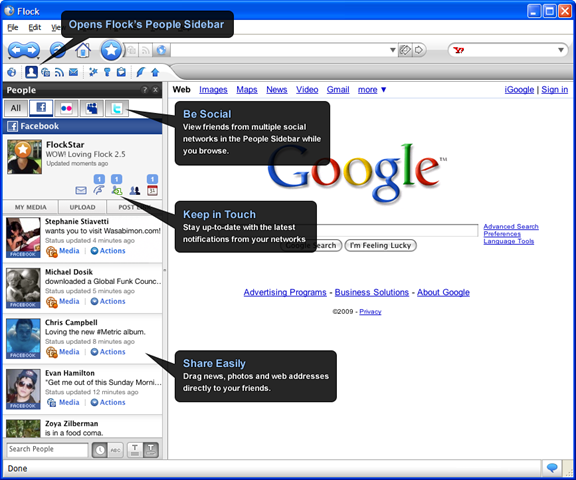Click the I'm Feeling Lucky button
Screen dimensions: 576x480
point(380,245)
